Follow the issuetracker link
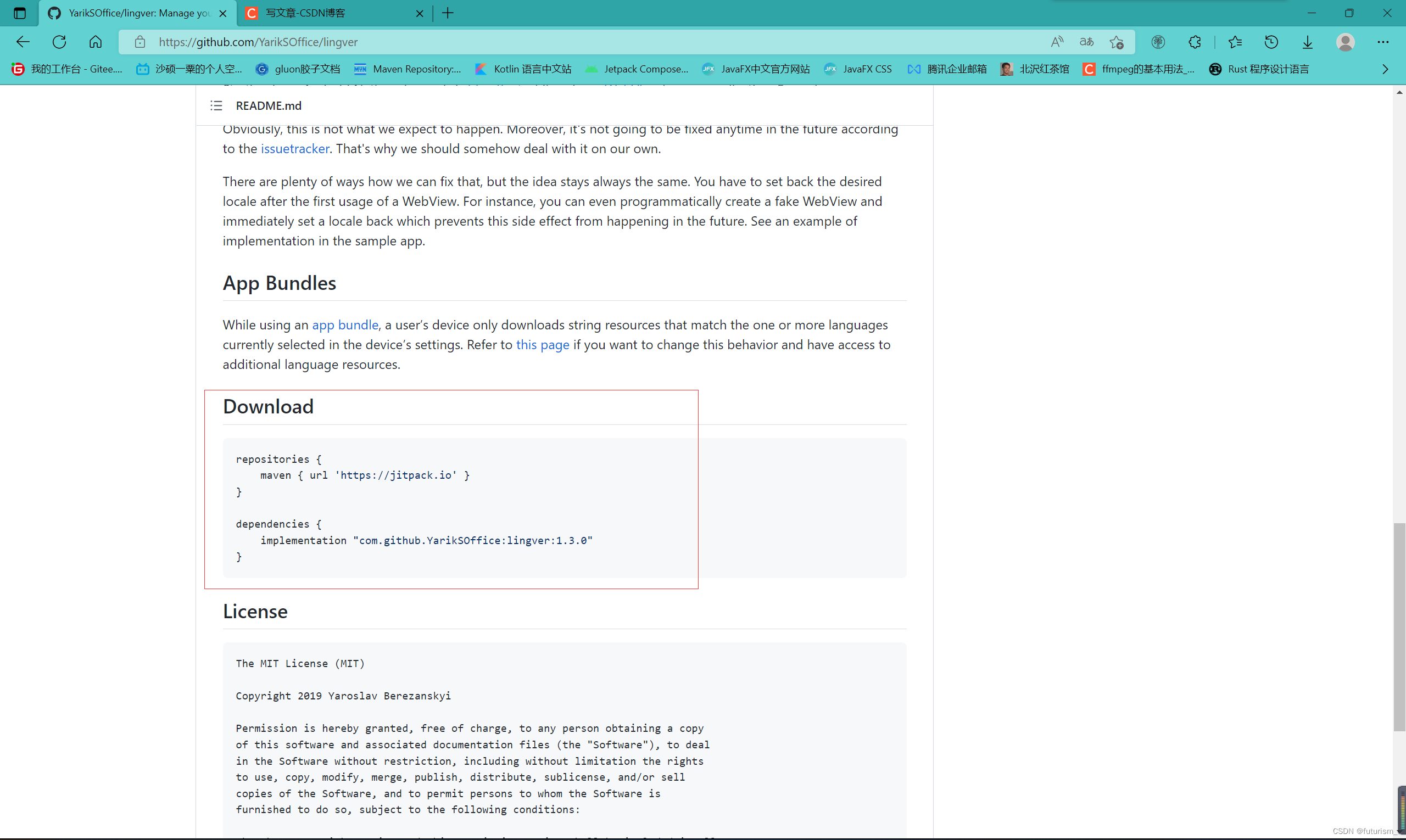 coord(295,149)
